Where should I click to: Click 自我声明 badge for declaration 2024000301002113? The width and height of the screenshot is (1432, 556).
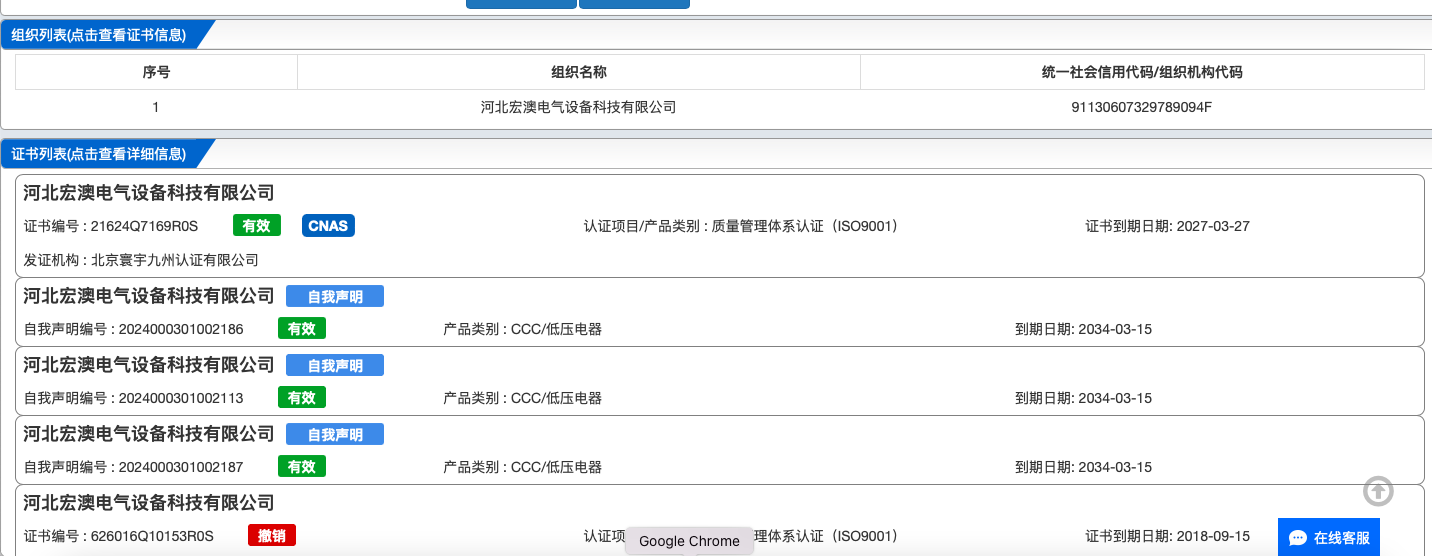(335, 365)
